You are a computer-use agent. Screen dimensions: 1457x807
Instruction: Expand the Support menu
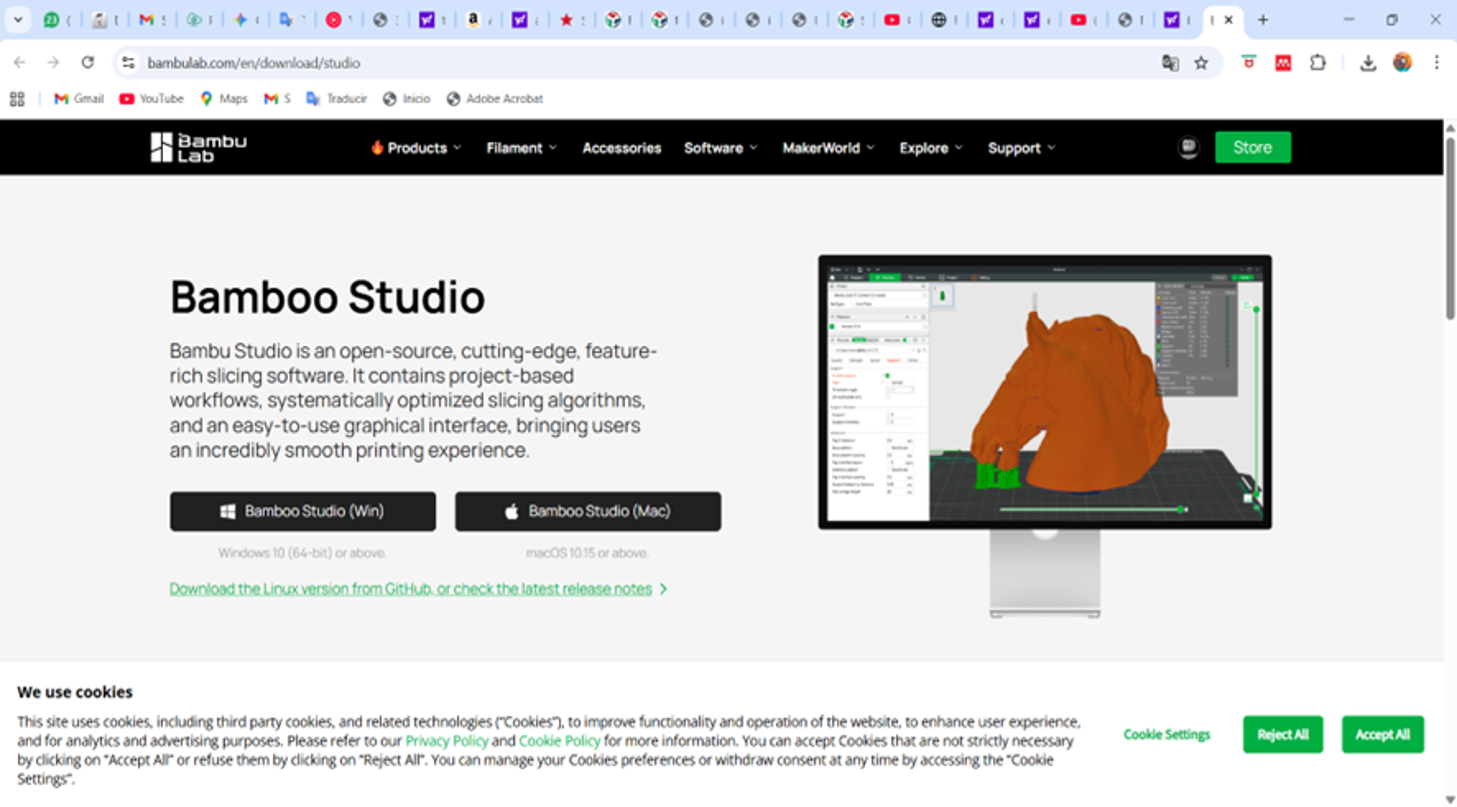pyautogui.click(x=1022, y=148)
